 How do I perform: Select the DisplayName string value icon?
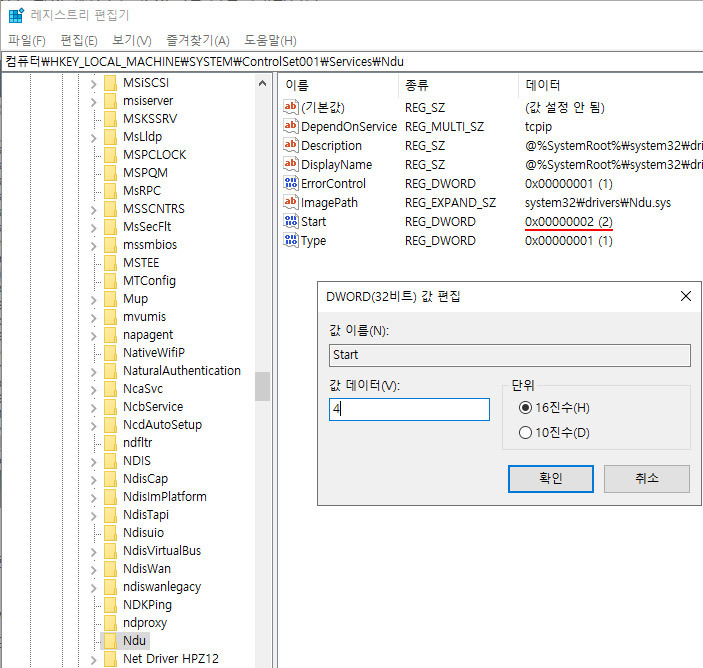pos(291,164)
